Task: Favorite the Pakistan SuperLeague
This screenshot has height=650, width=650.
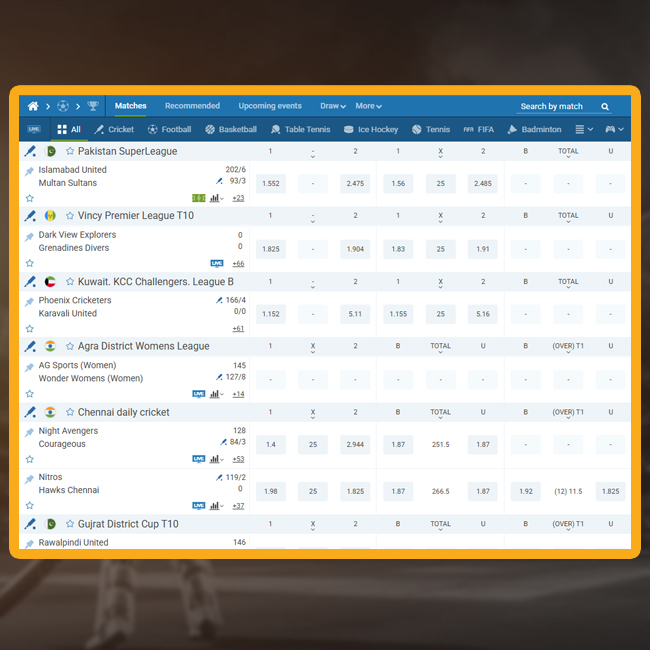Action: (x=70, y=151)
